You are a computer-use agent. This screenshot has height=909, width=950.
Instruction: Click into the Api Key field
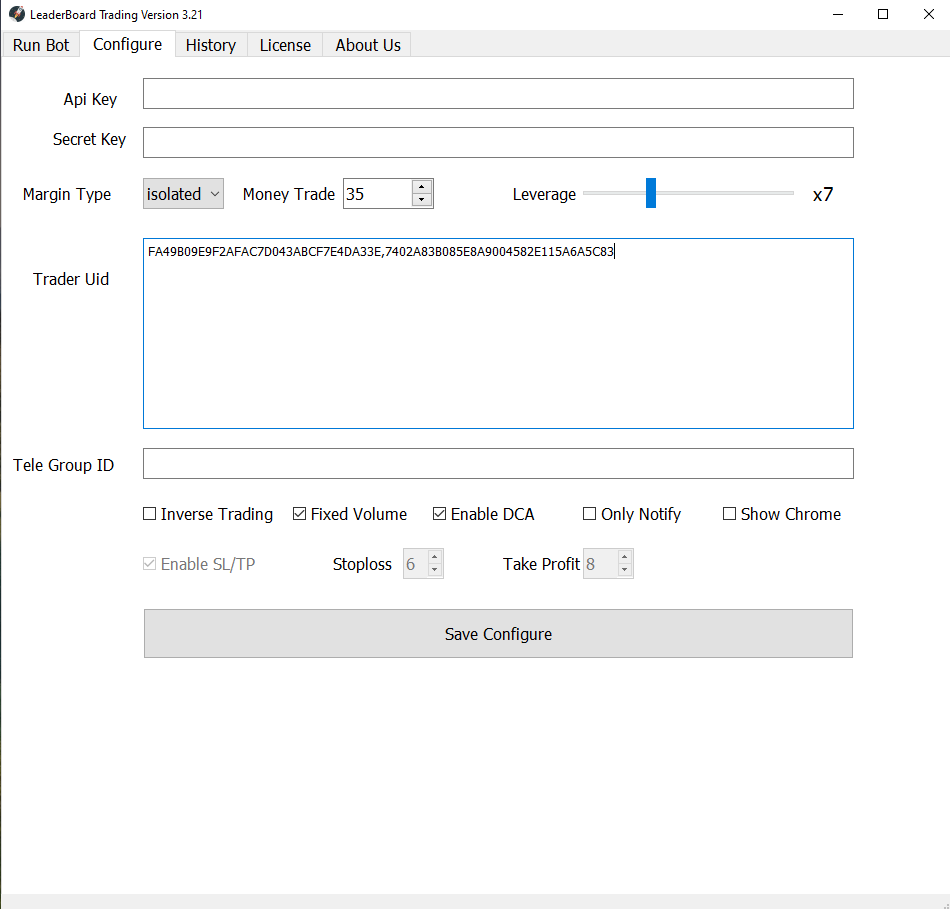click(x=498, y=93)
